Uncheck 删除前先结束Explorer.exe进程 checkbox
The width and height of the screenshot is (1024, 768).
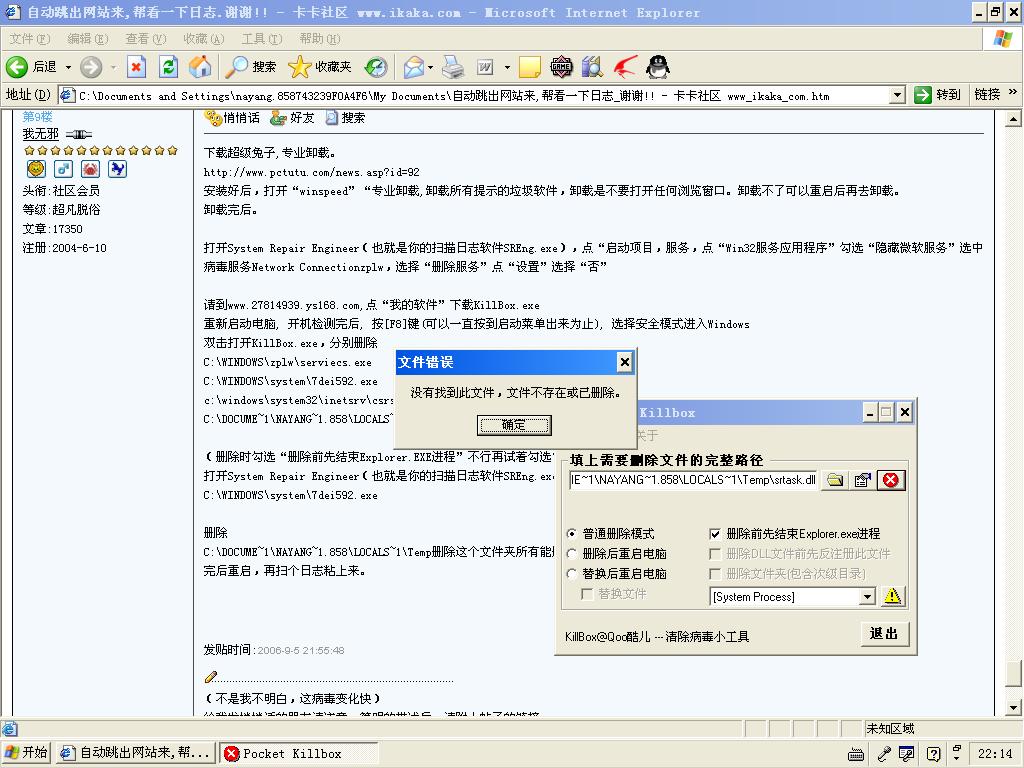point(715,534)
